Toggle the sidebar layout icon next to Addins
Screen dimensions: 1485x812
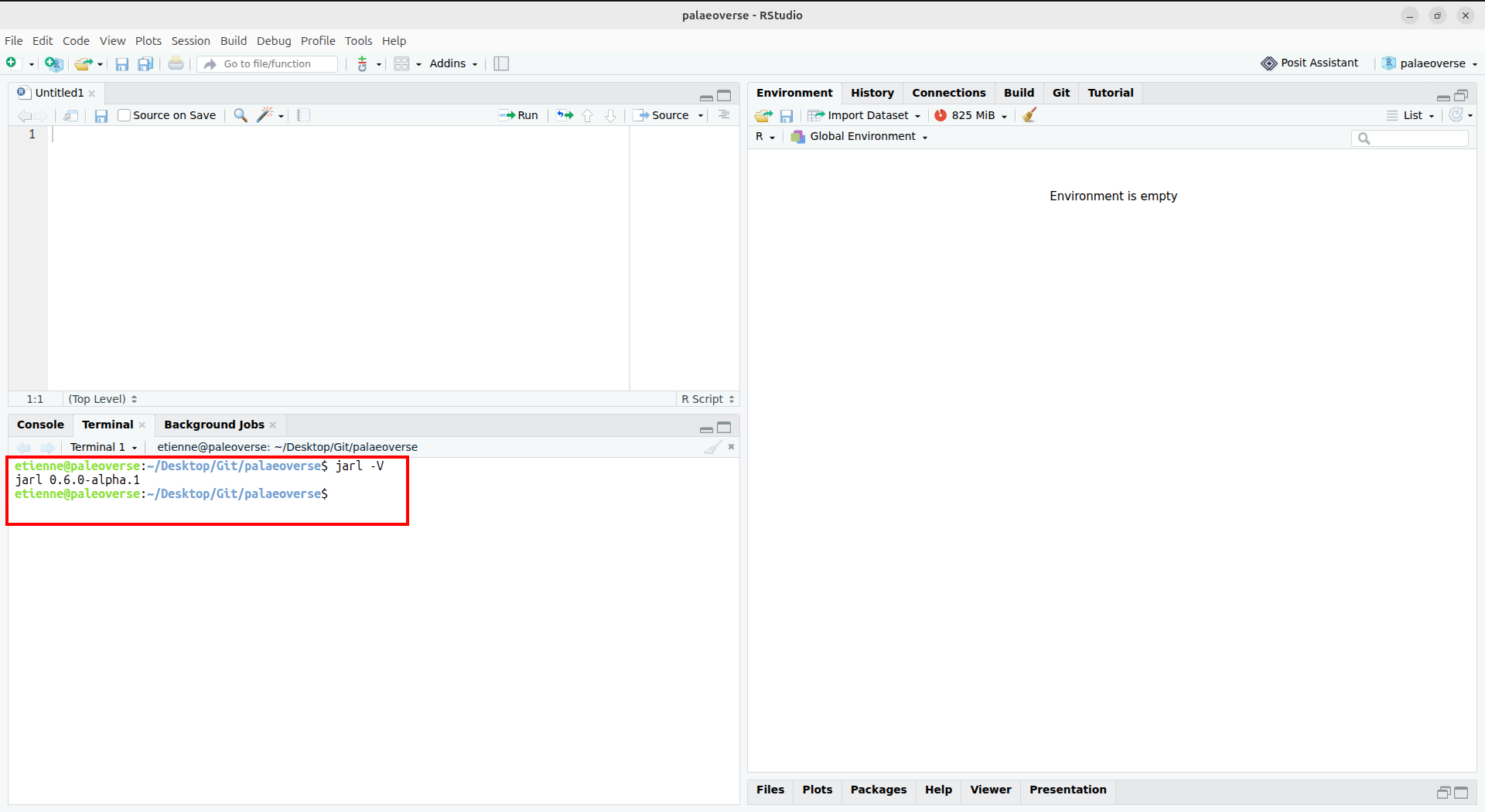(x=501, y=63)
